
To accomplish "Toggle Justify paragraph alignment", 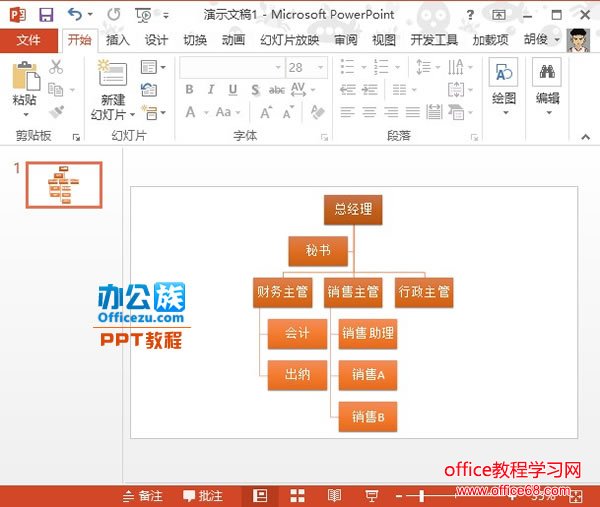I will click(413, 112).
